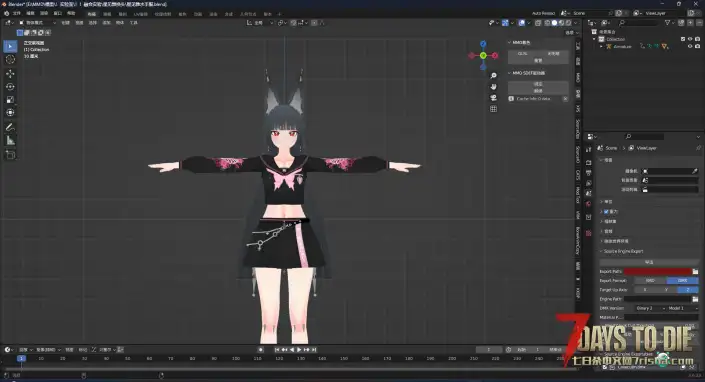Open the outliner filter dropdown
Screen dimensions: 705x382
click(669, 22)
